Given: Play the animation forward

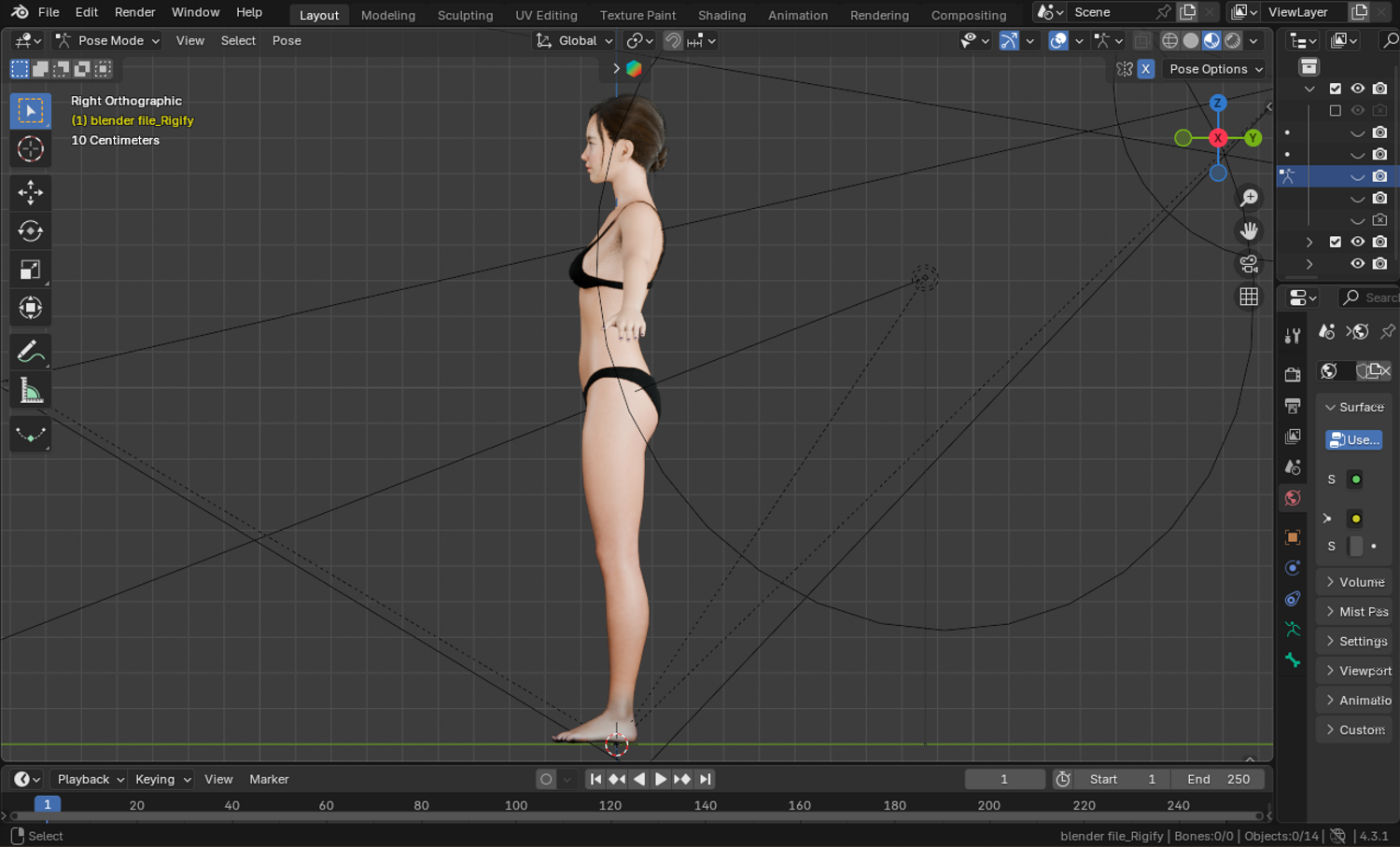Looking at the screenshot, I should pyautogui.click(x=660, y=779).
